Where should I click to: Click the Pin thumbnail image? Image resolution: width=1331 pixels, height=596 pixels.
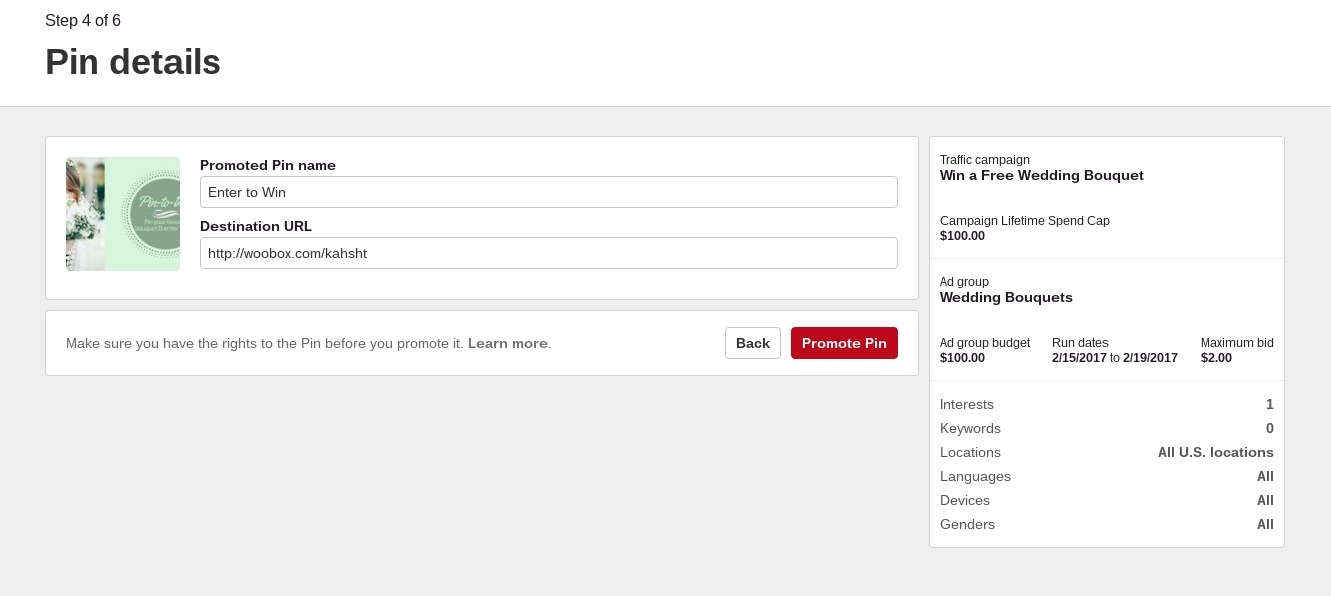pos(123,214)
